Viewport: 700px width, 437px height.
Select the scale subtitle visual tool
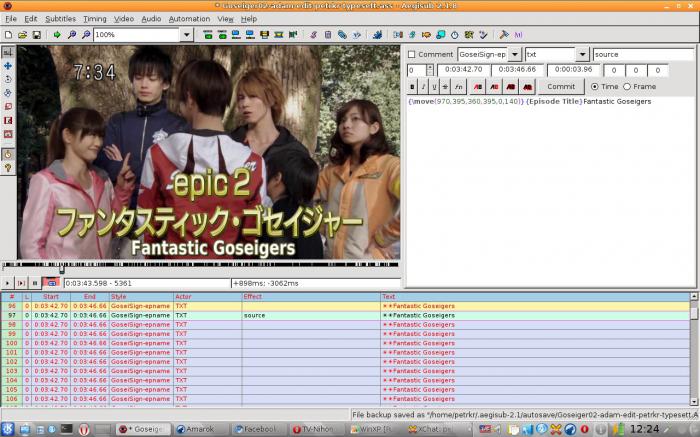(8, 107)
